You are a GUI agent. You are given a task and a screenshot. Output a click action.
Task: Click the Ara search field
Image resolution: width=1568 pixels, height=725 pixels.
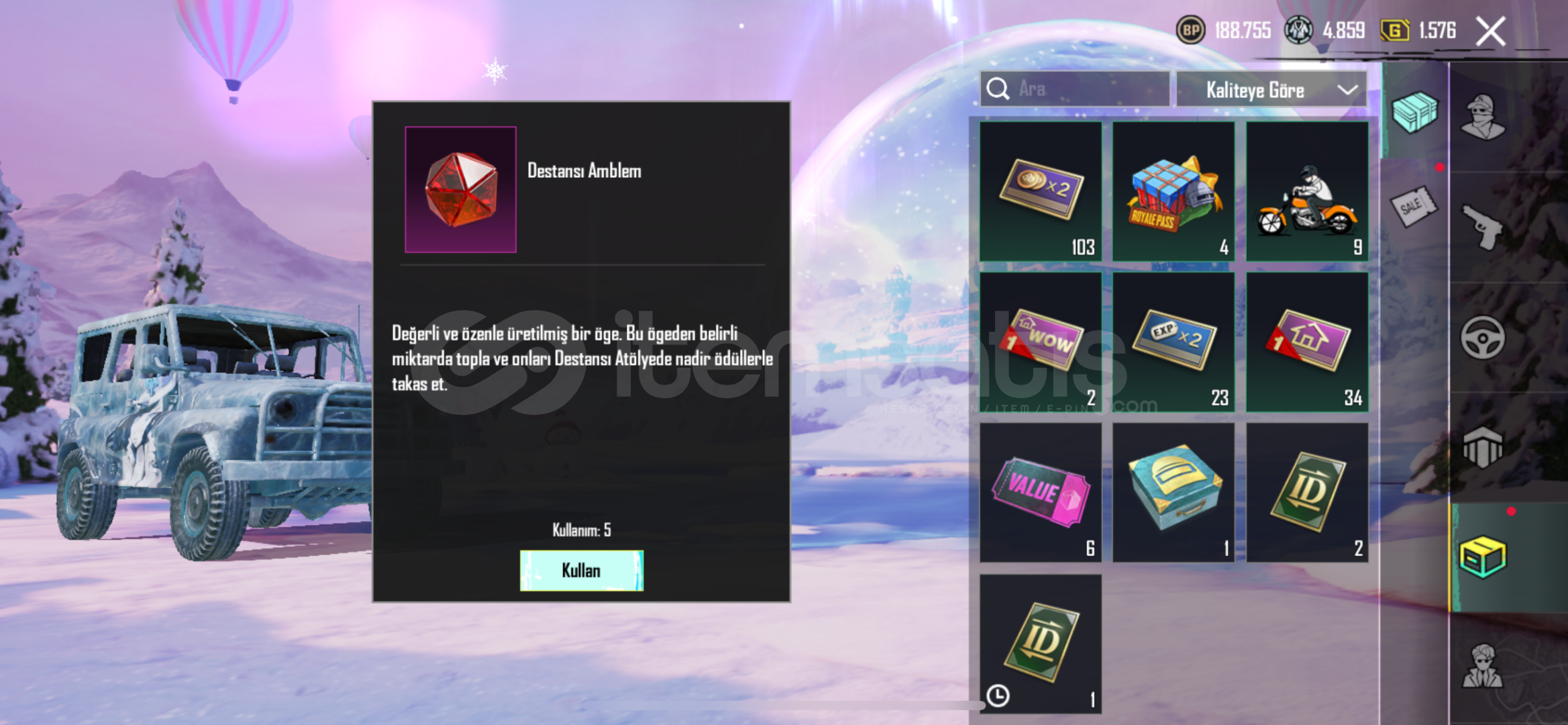coord(1075,89)
